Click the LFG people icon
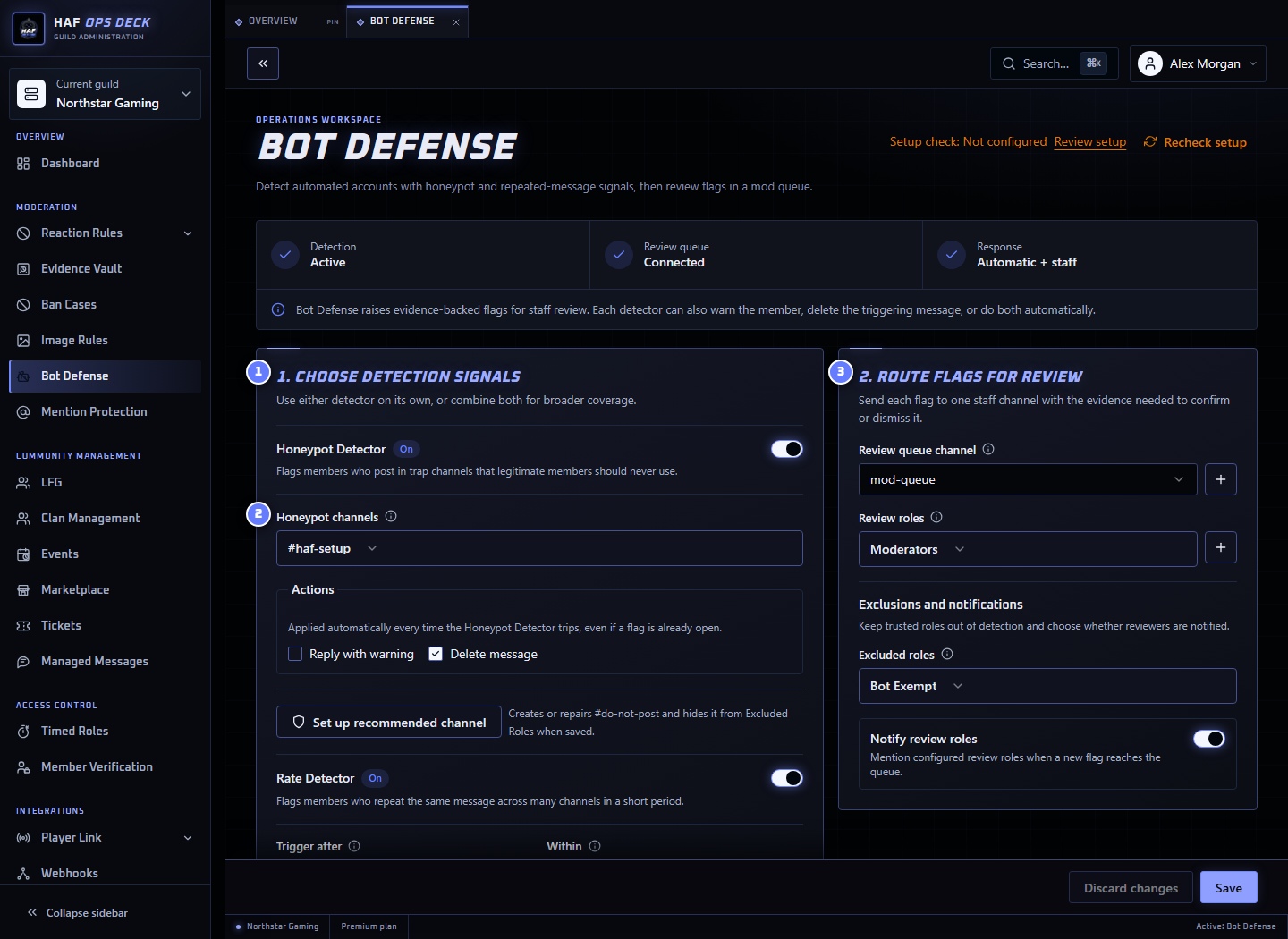Image resolution: width=1288 pixels, height=939 pixels. pos(23,482)
